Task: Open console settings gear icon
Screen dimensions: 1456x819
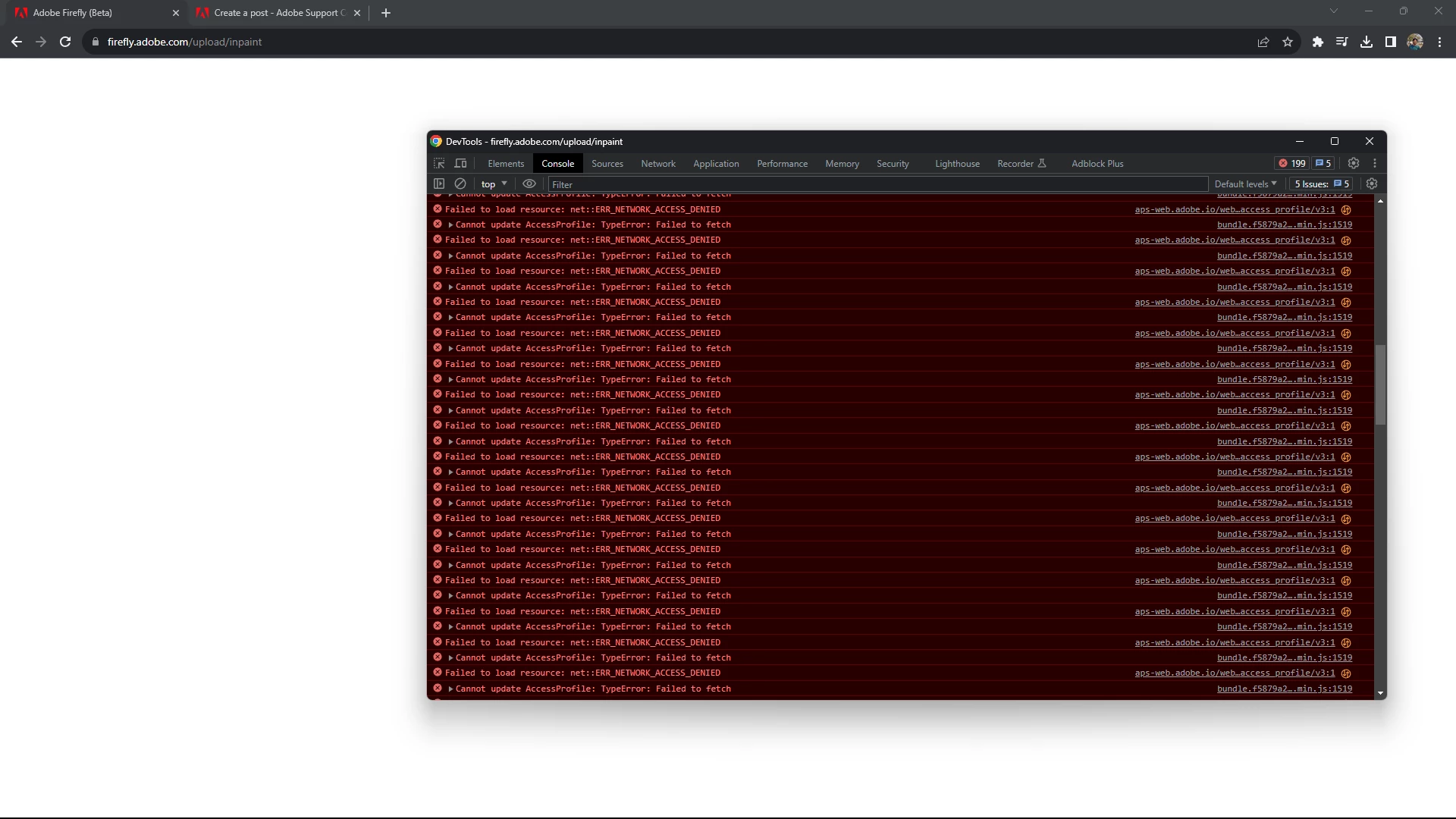Action: (1372, 184)
